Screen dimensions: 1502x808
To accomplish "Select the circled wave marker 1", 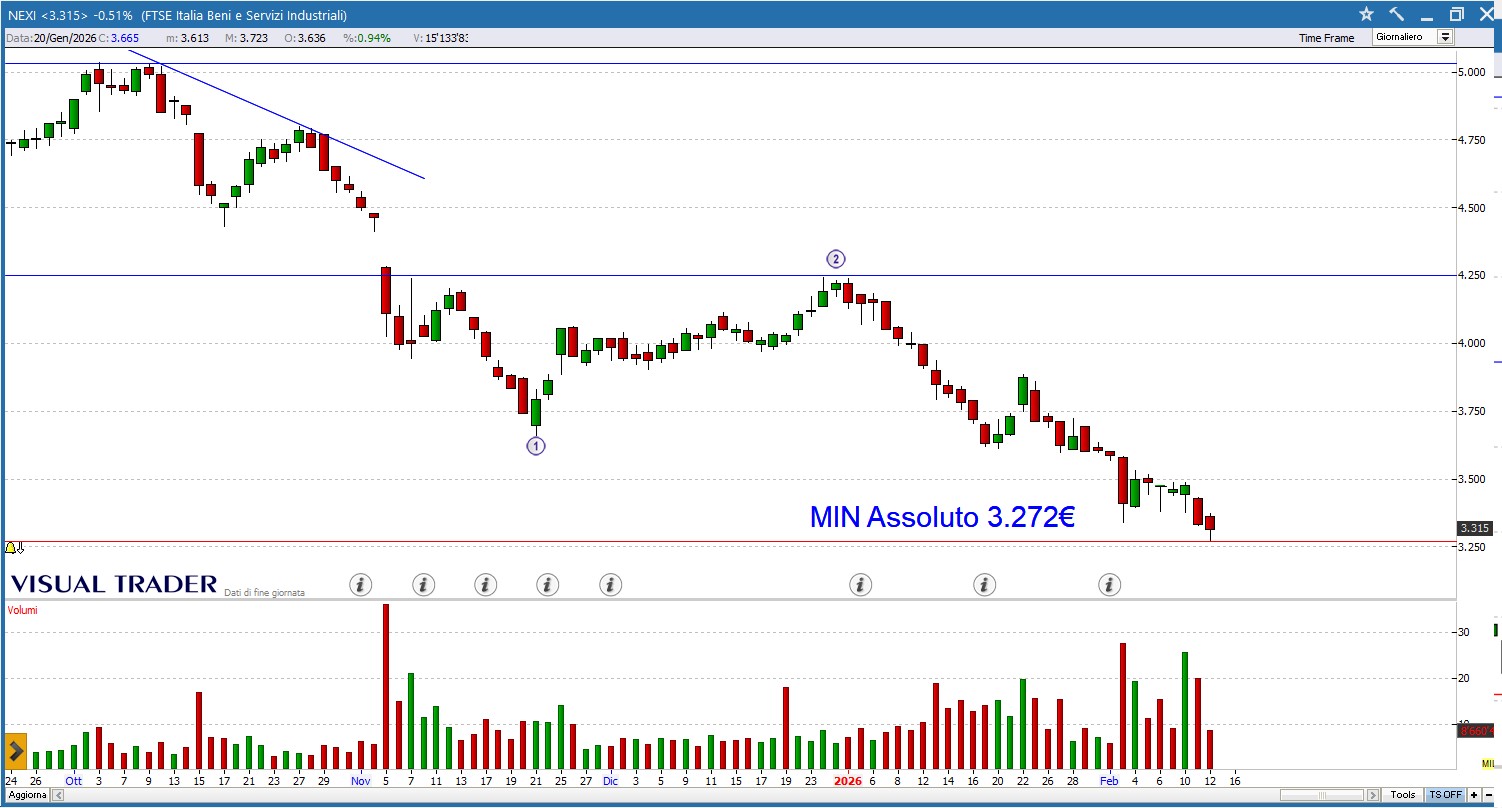I will pyautogui.click(x=536, y=446).
